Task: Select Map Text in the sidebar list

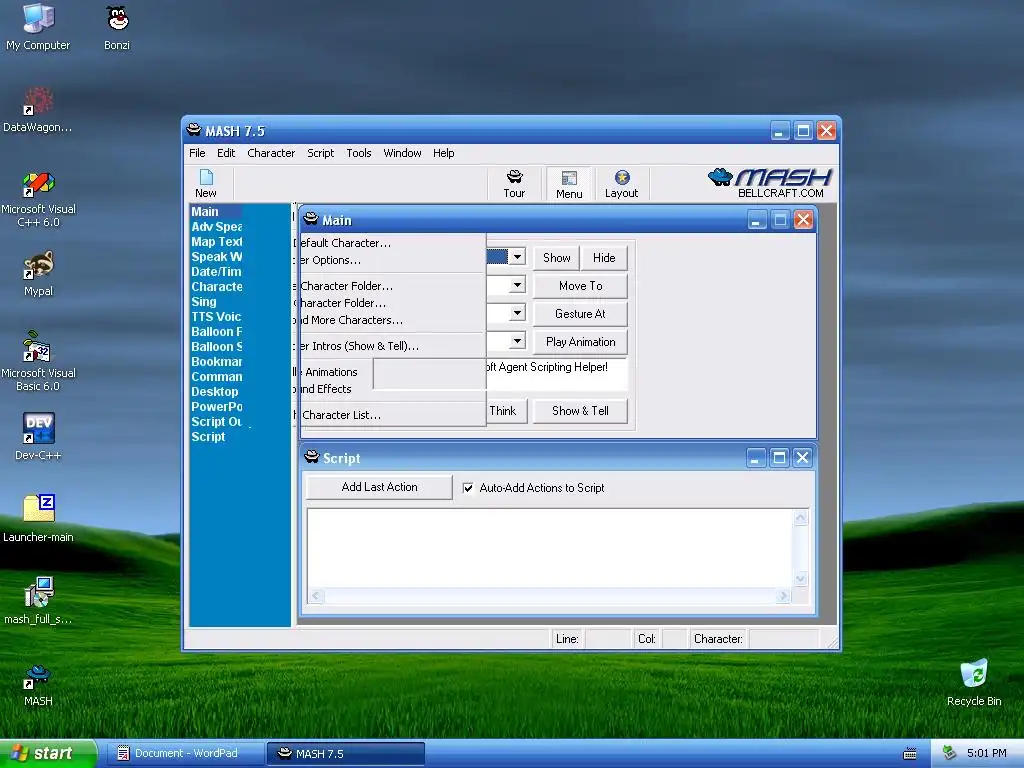Action: pyautogui.click(x=216, y=242)
